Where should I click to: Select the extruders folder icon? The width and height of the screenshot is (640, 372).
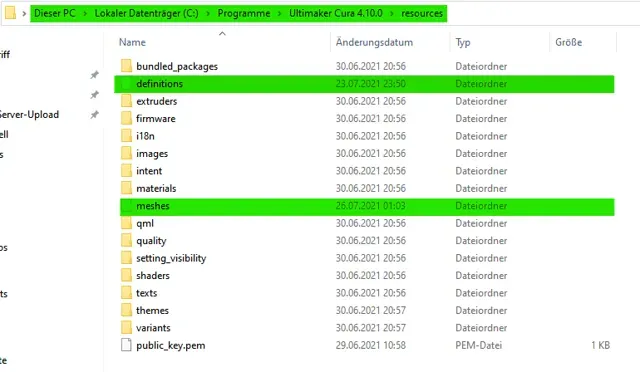point(127,101)
